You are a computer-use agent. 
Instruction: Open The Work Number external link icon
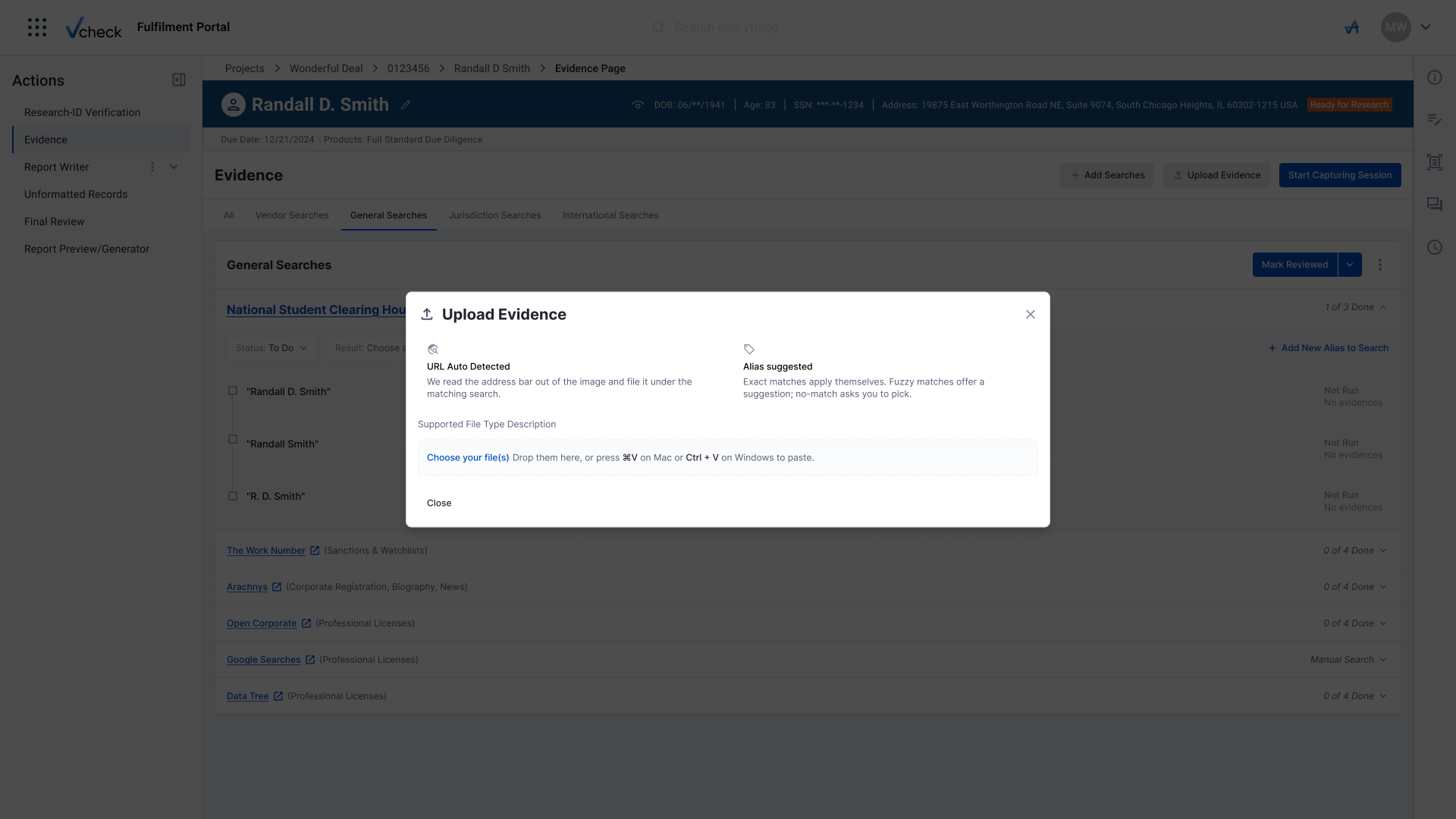(315, 551)
